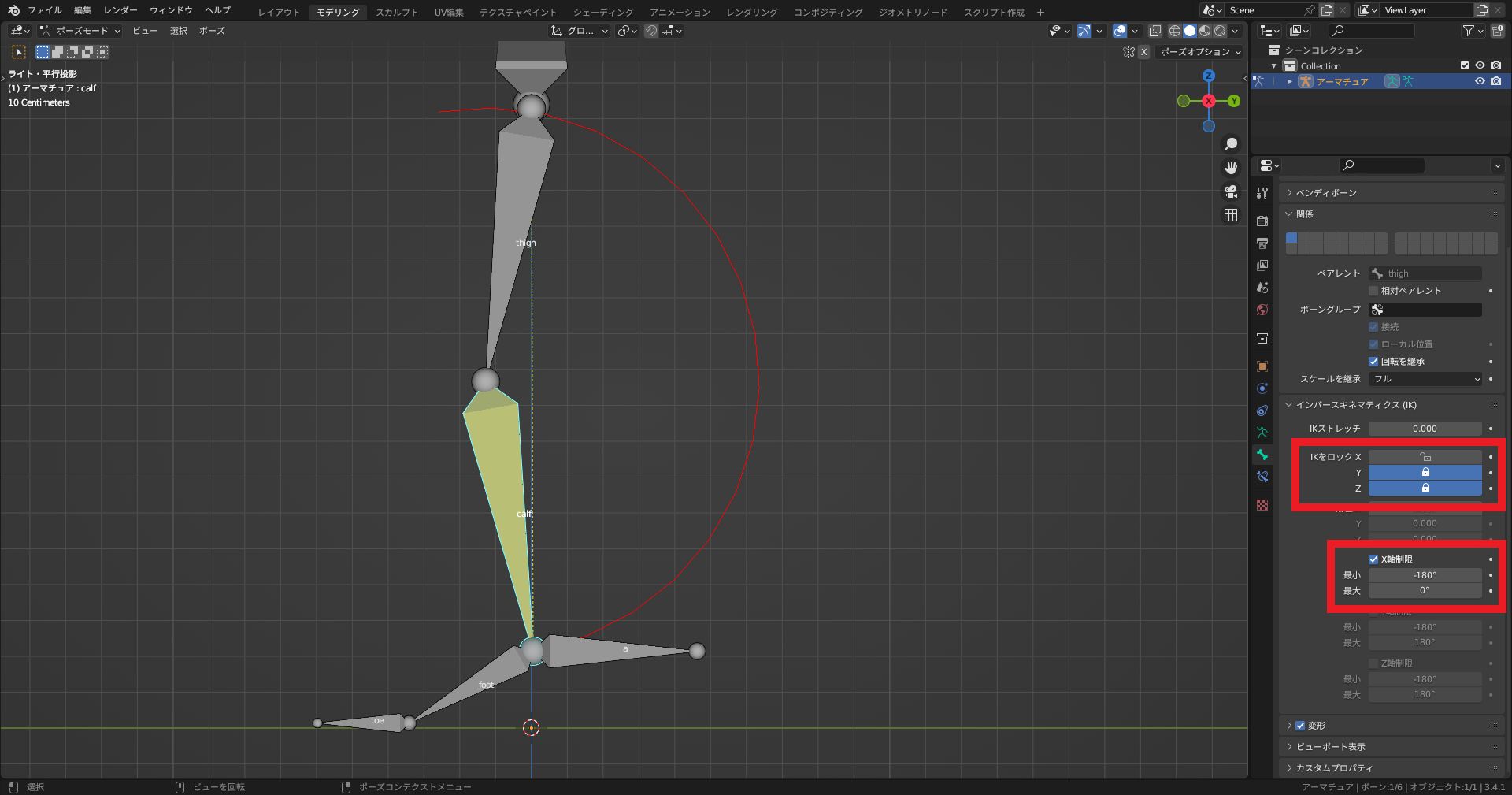Open the ポーズオプション dropdown
The width and height of the screenshot is (1512, 795).
click(x=1197, y=52)
